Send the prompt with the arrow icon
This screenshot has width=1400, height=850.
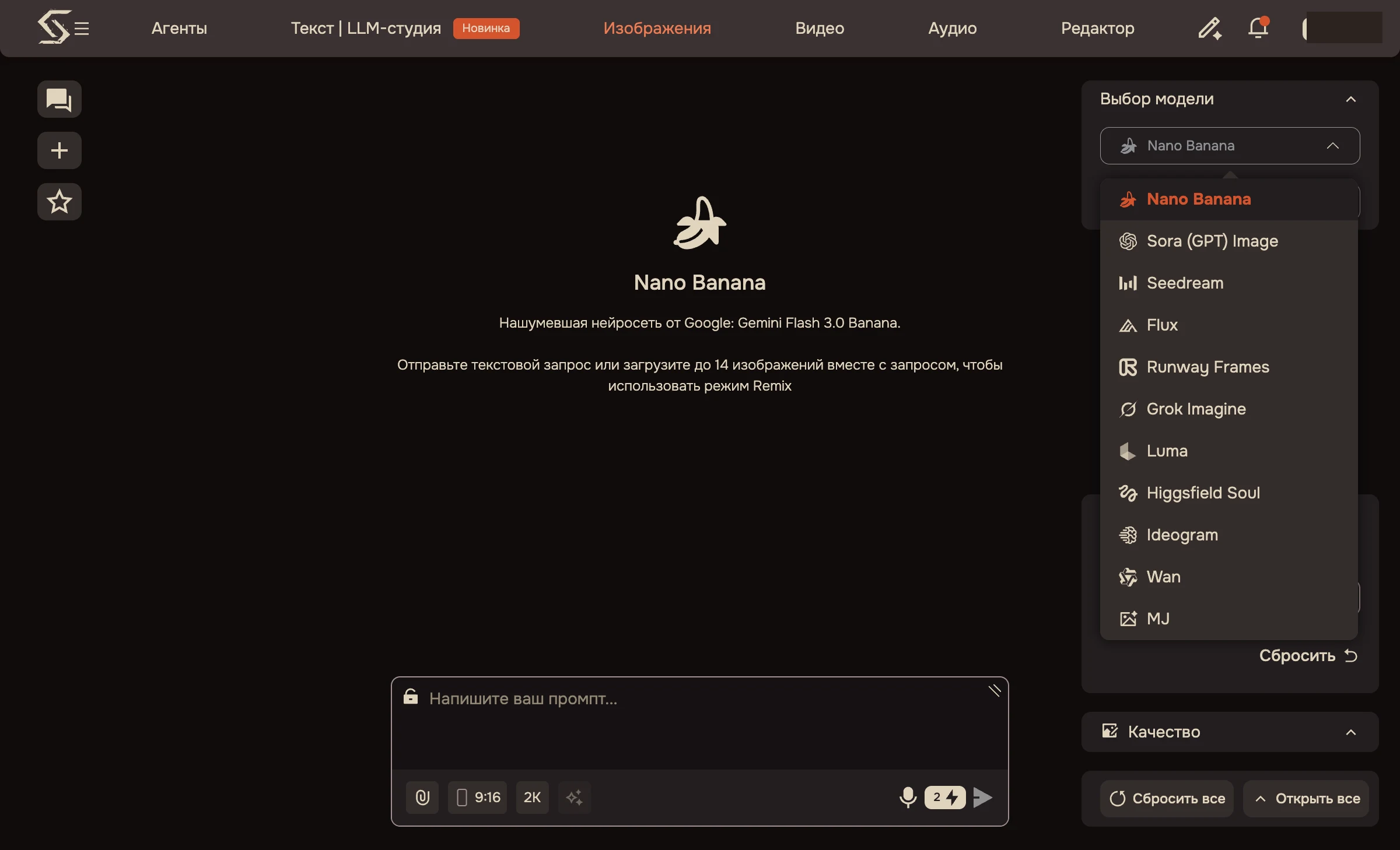coord(983,798)
